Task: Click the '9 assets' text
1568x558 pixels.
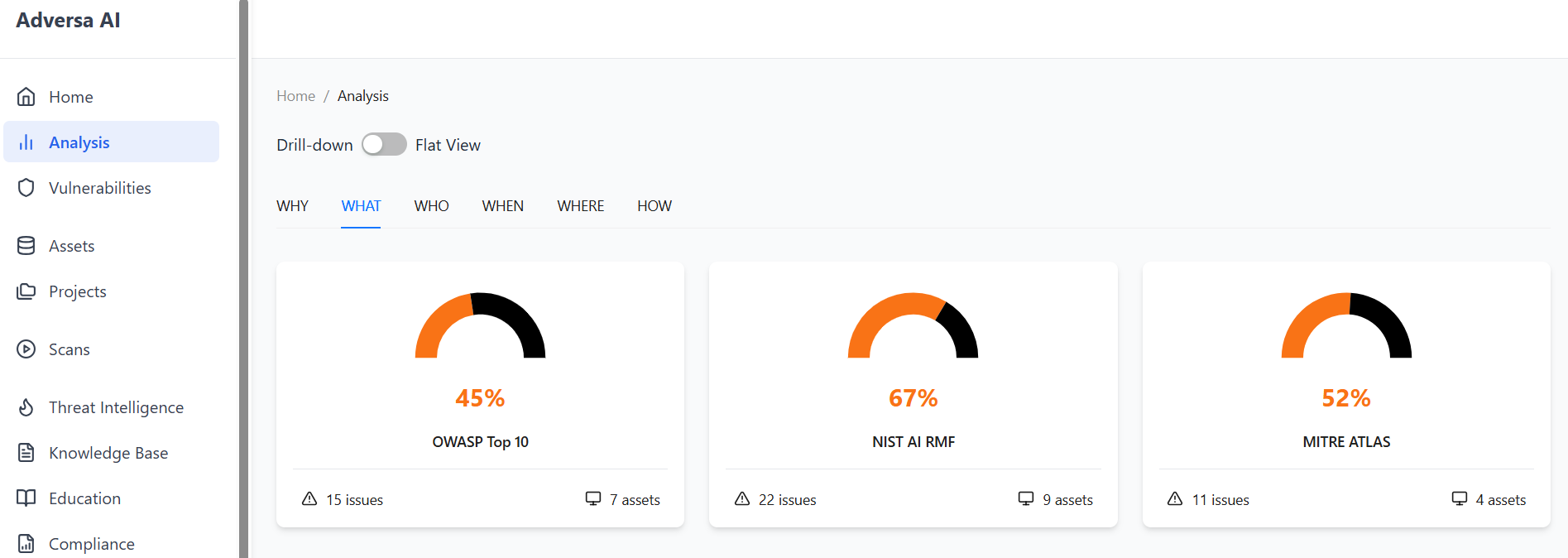Action: 1067,500
